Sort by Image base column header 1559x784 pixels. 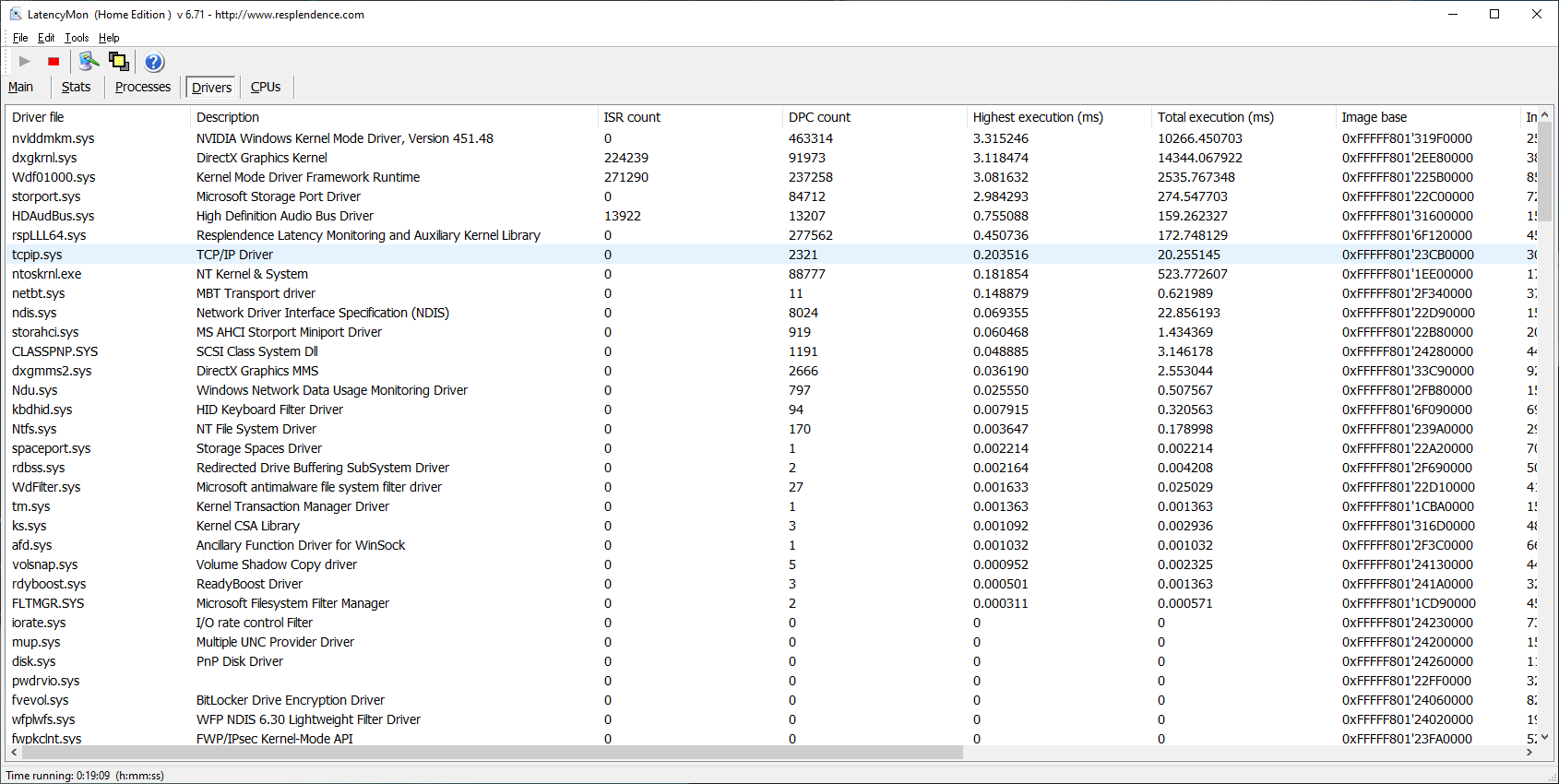(1428, 117)
